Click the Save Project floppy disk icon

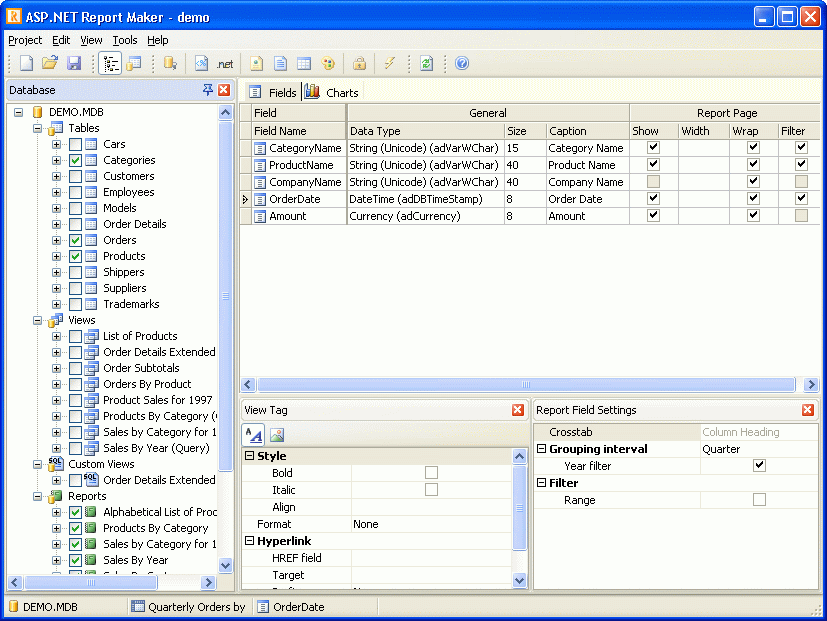73,63
